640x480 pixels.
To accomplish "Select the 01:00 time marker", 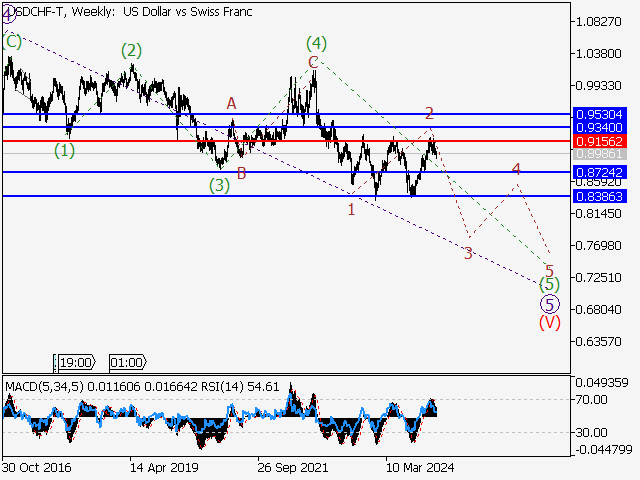I will [x=125, y=362].
